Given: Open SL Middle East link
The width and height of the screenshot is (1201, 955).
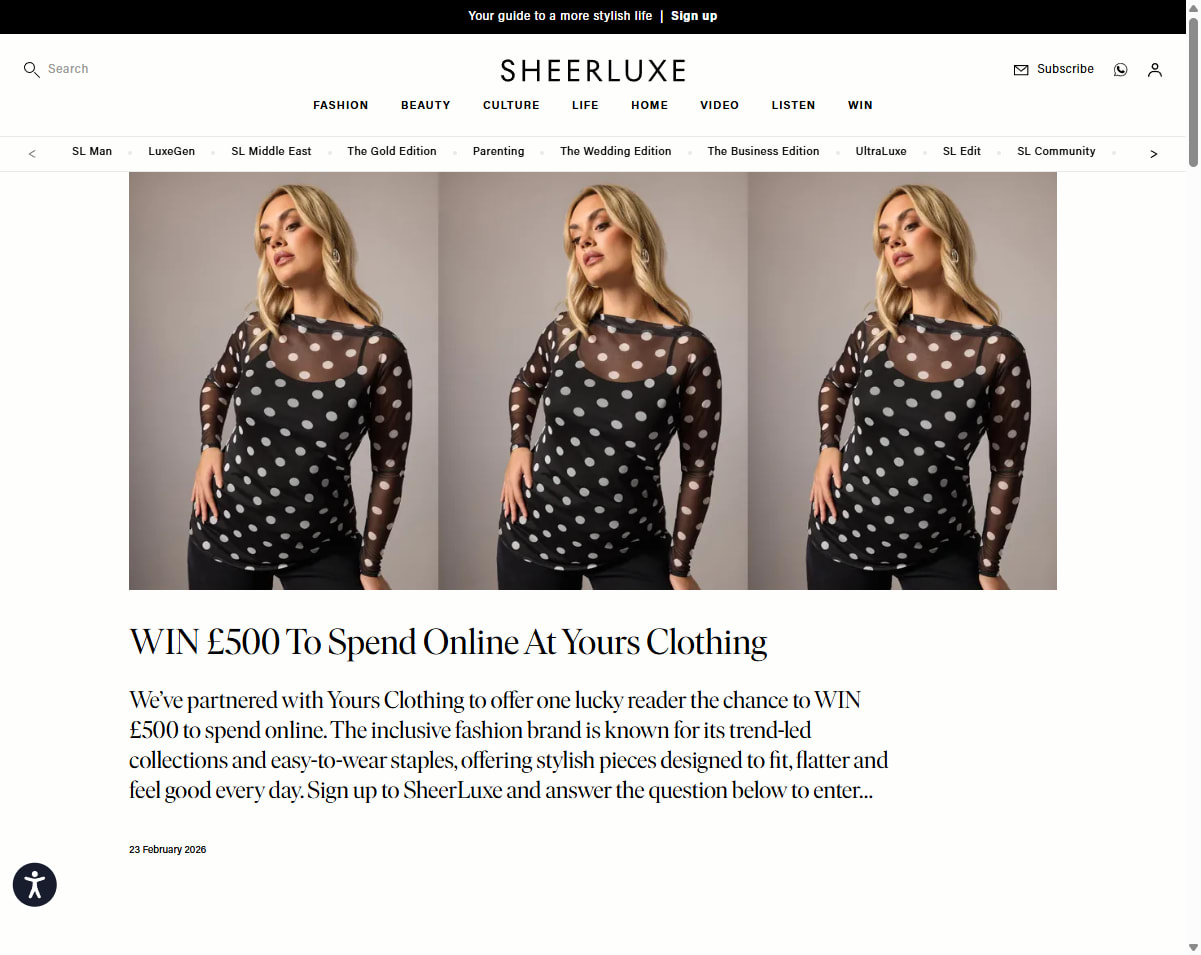Looking at the screenshot, I should [x=271, y=151].
